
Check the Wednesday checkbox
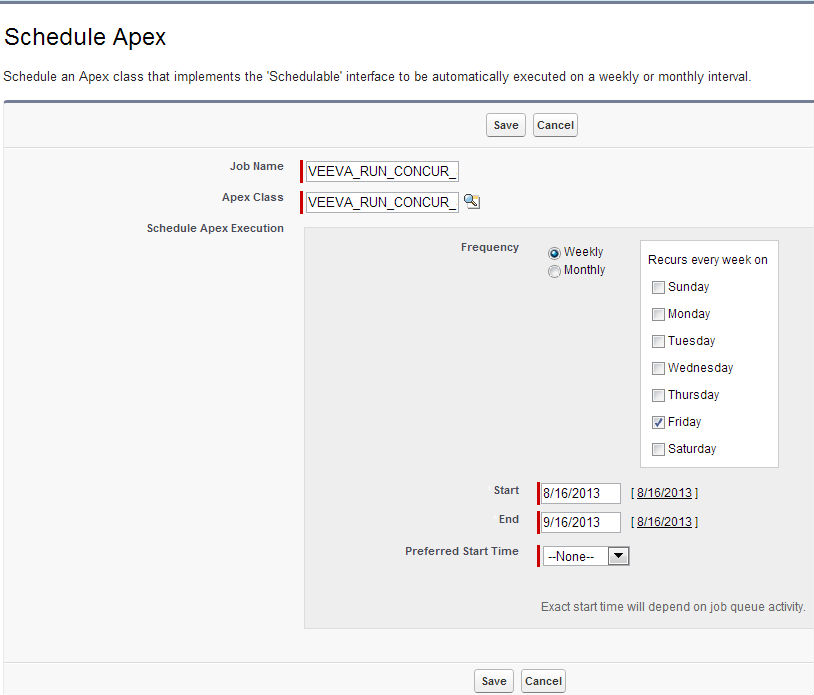(x=658, y=369)
